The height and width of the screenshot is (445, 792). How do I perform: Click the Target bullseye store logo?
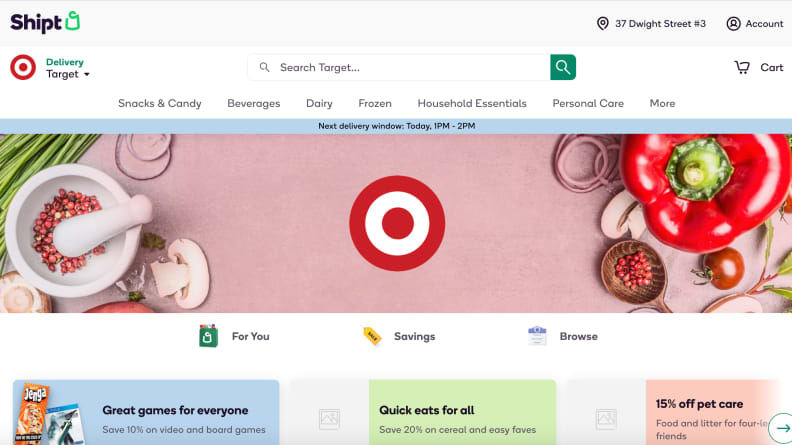coord(23,67)
